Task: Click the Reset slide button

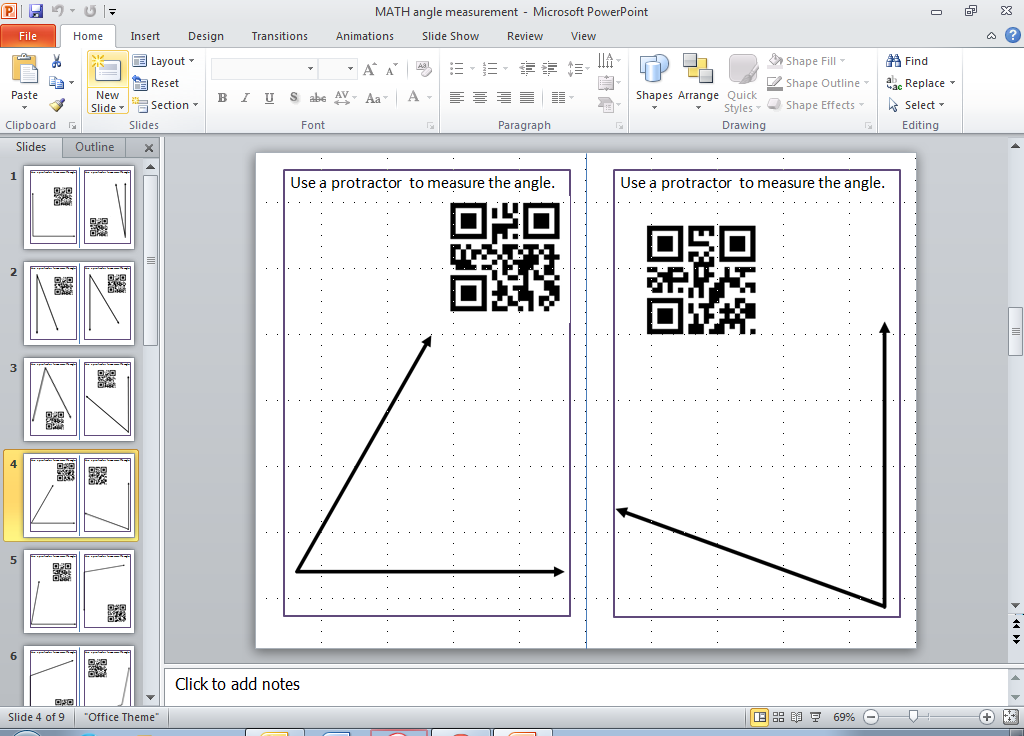Action: [156, 83]
